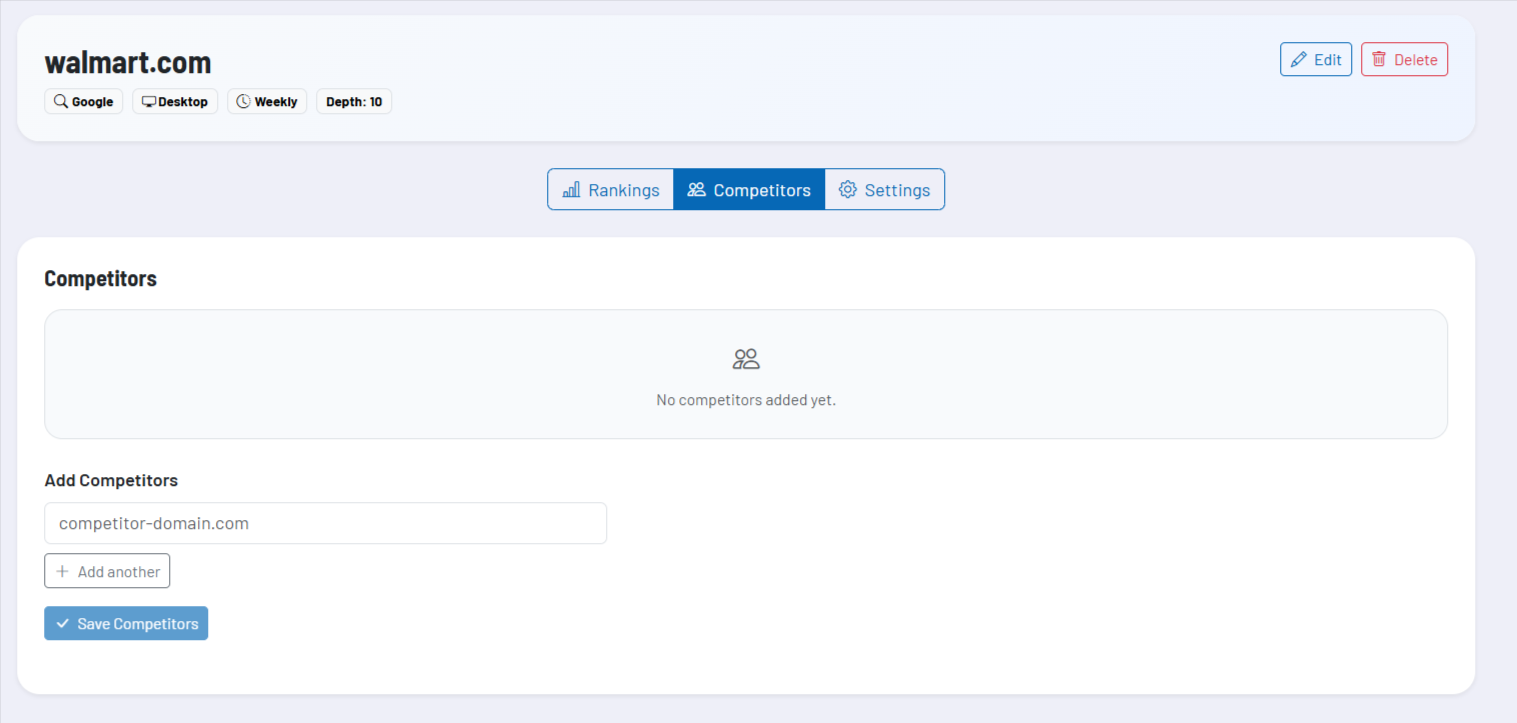This screenshot has width=1517, height=723.
Task: Click the people icon above the 'No competitors added yet.' message
Action: click(x=746, y=359)
